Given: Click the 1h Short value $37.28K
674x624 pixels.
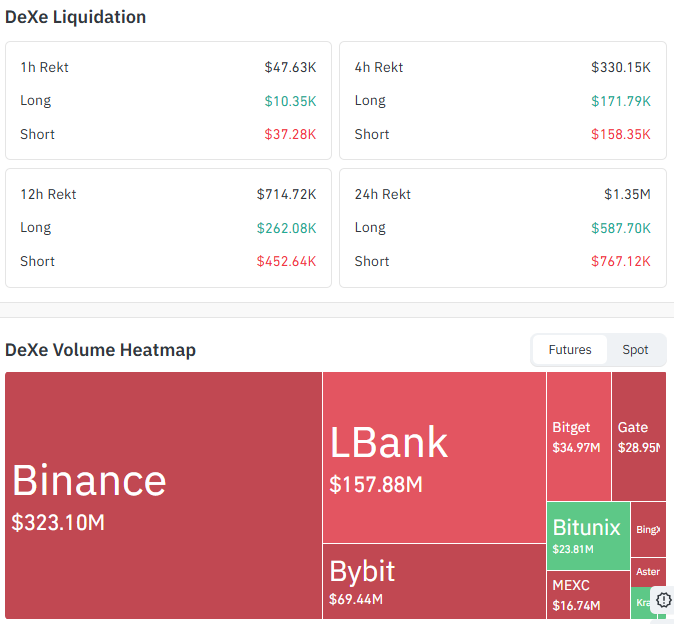Looking at the screenshot, I should (x=290, y=135).
